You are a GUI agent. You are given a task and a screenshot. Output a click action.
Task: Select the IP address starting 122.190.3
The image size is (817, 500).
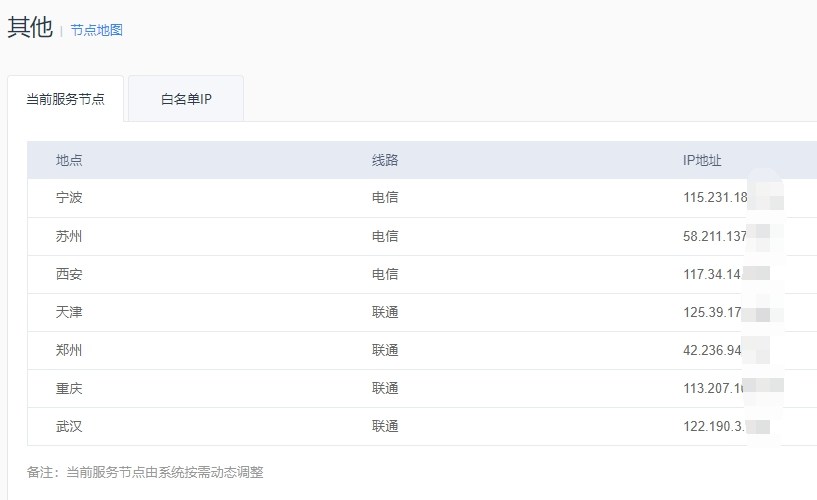pos(714,426)
